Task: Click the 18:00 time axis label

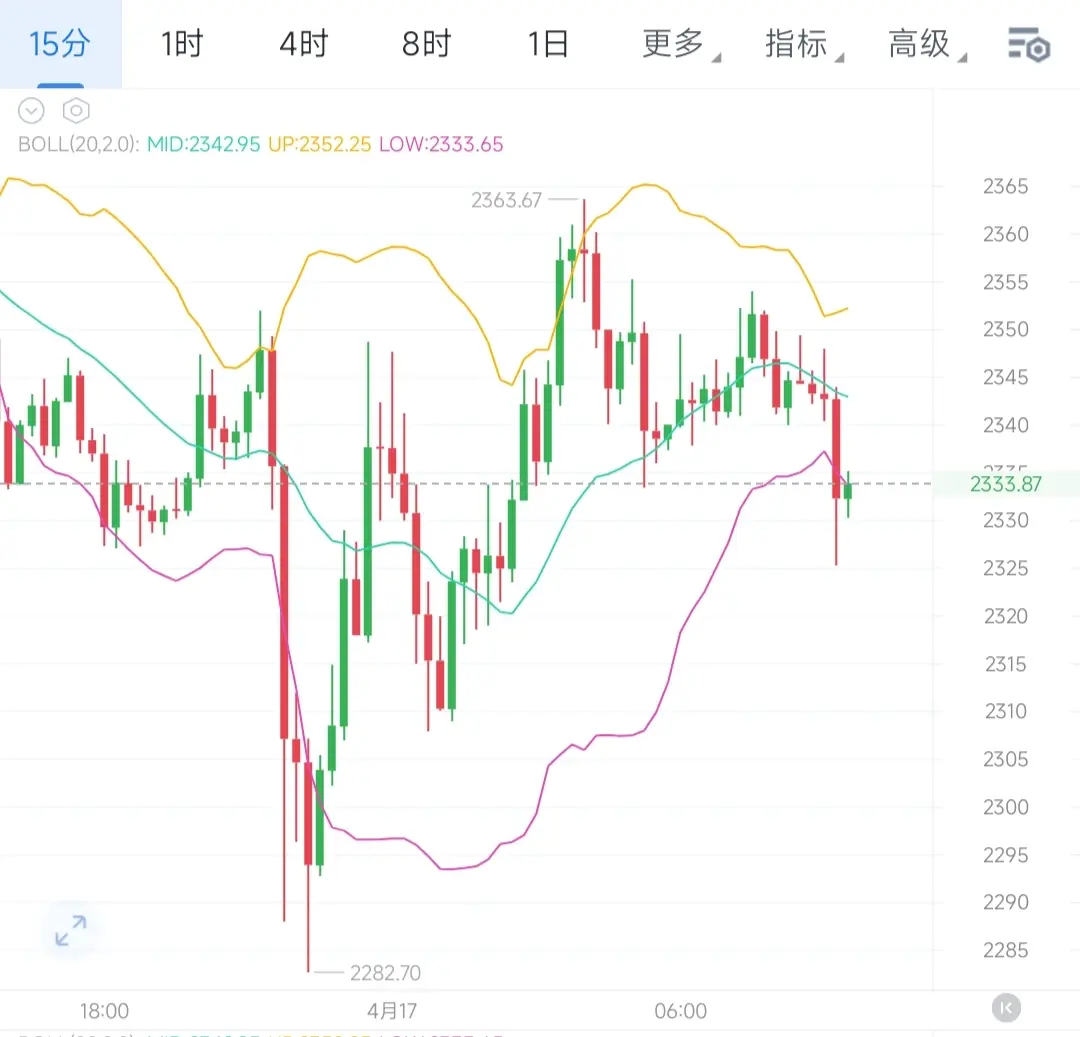Action: pos(104,1010)
